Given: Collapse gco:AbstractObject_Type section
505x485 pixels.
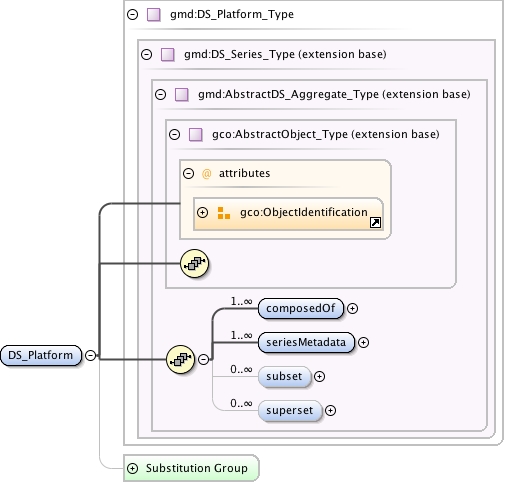Looking at the screenshot, I should click(175, 134).
